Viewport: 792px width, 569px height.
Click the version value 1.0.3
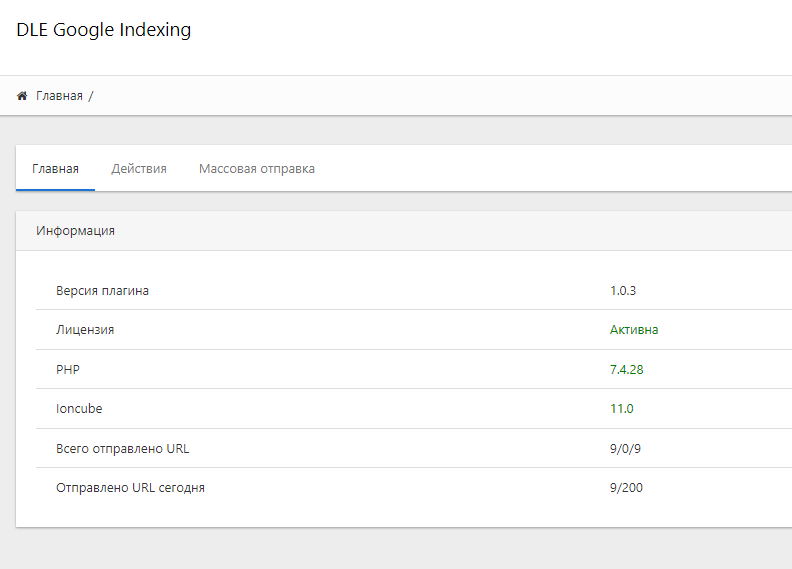[x=623, y=291]
